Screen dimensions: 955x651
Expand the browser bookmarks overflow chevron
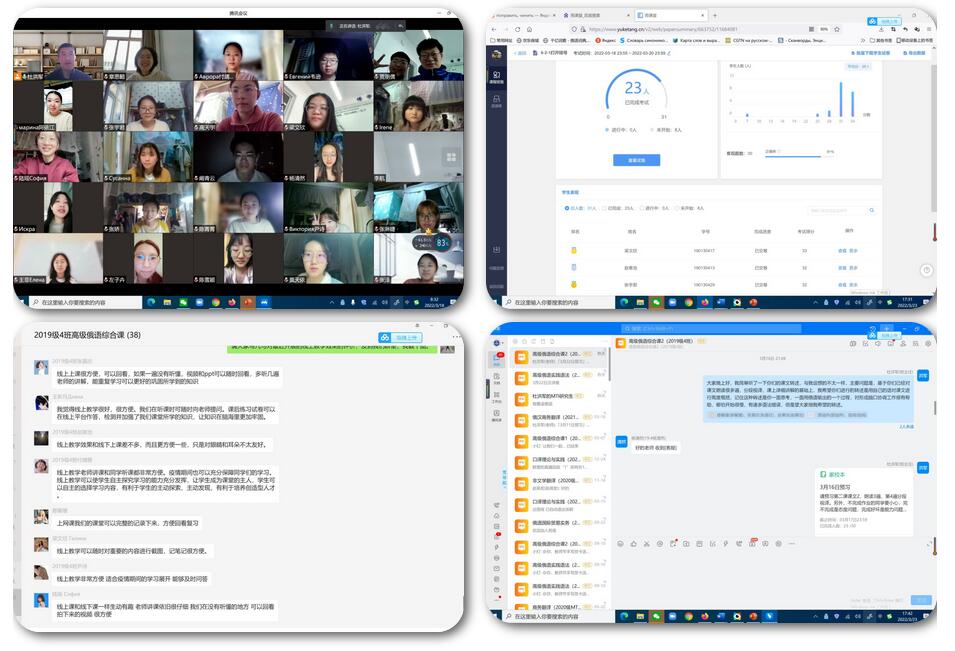coord(863,40)
